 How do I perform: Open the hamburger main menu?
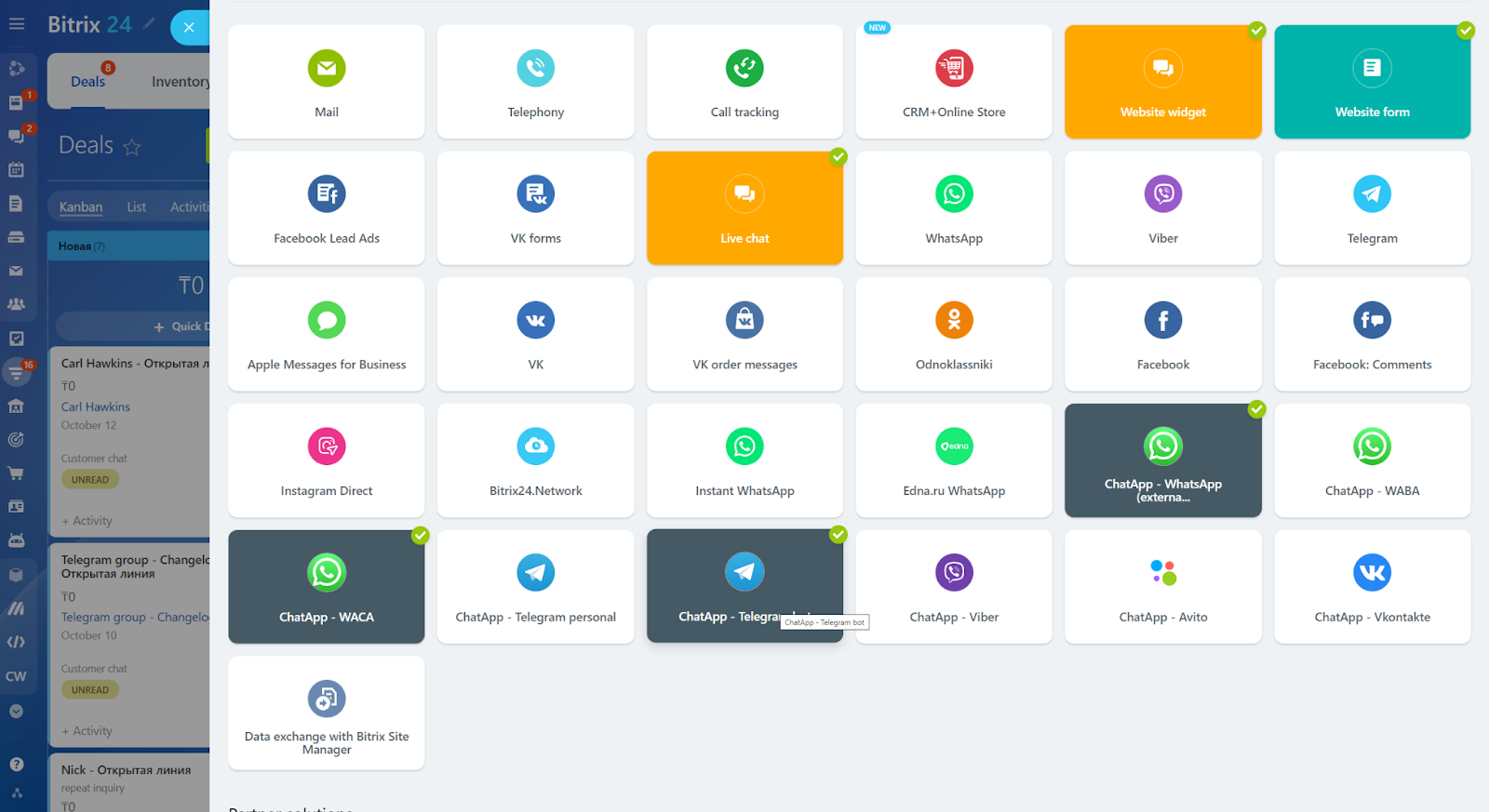click(x=17, y=24)
